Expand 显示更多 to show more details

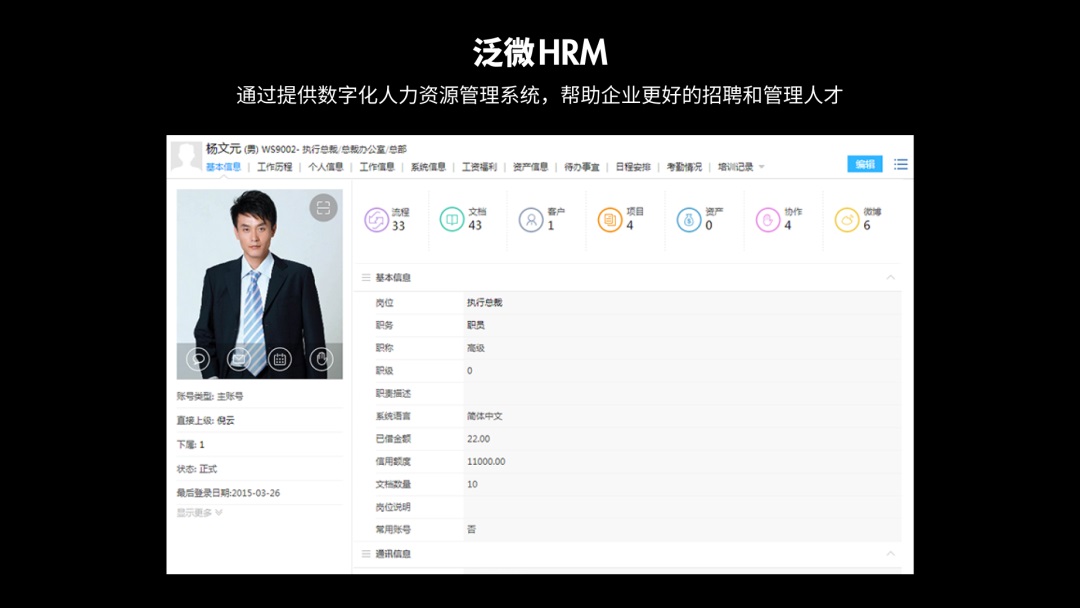pyautogui.click(x=199, y=513)
